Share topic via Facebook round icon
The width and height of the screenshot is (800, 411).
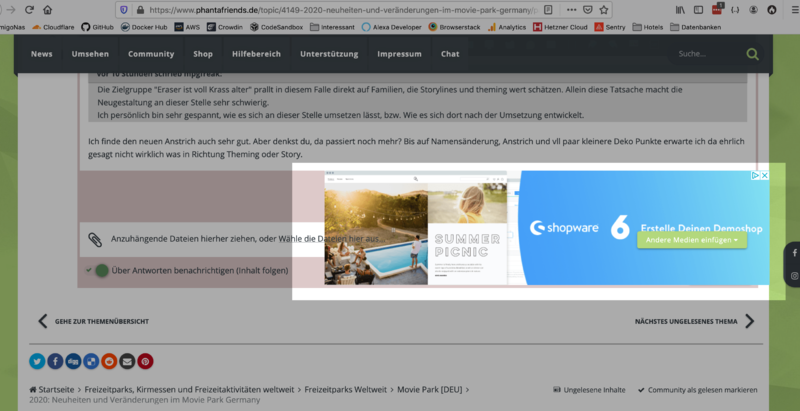click(x=55, y=361)
